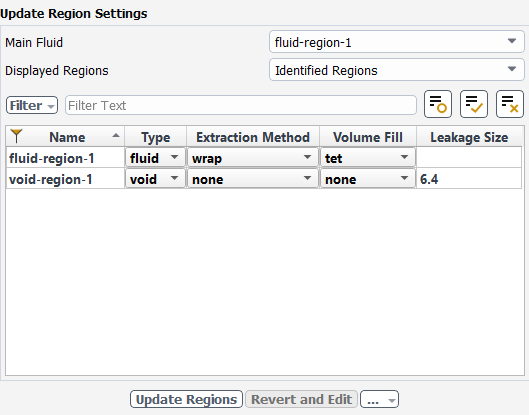Click the funnel icon in the Name header

(16, 136)
